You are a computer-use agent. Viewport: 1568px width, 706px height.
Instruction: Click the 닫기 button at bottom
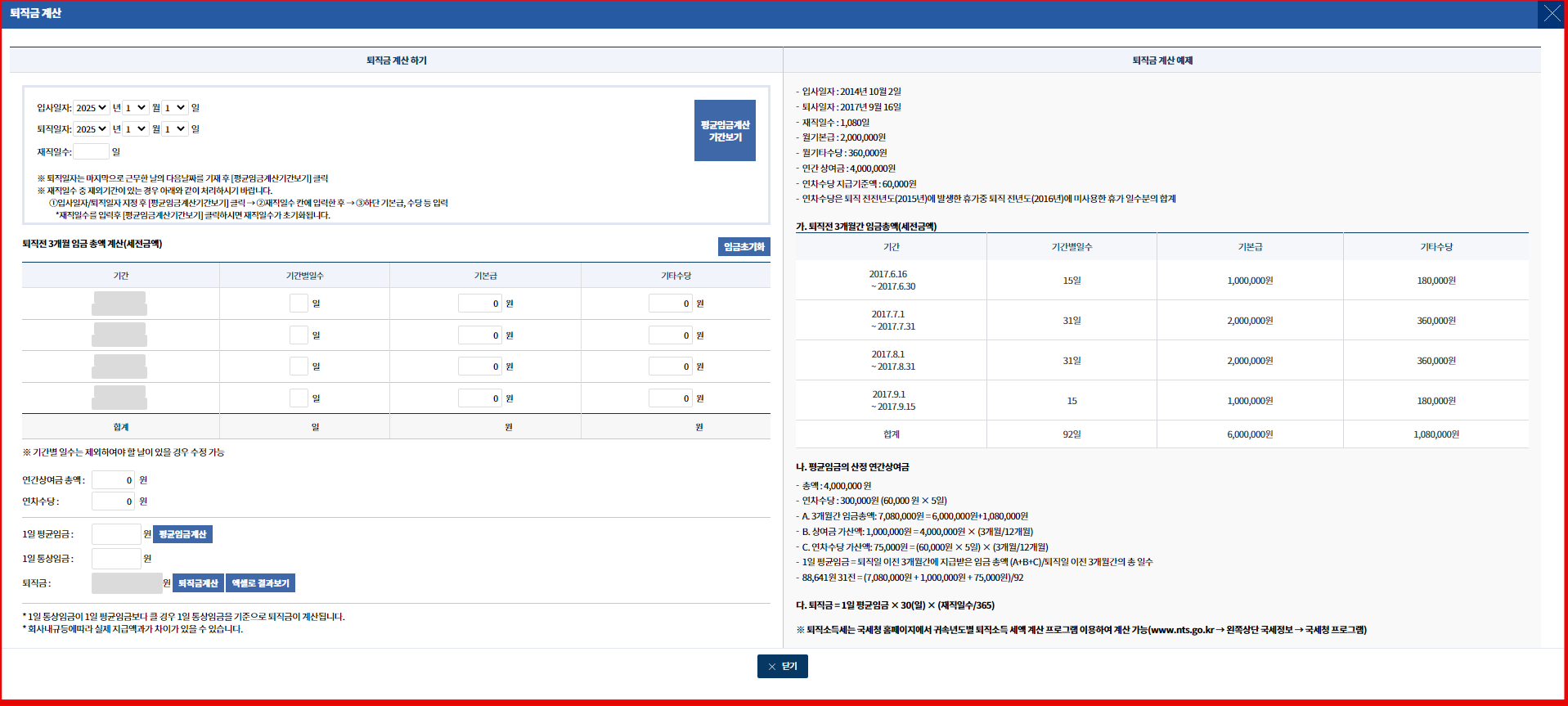783,667
